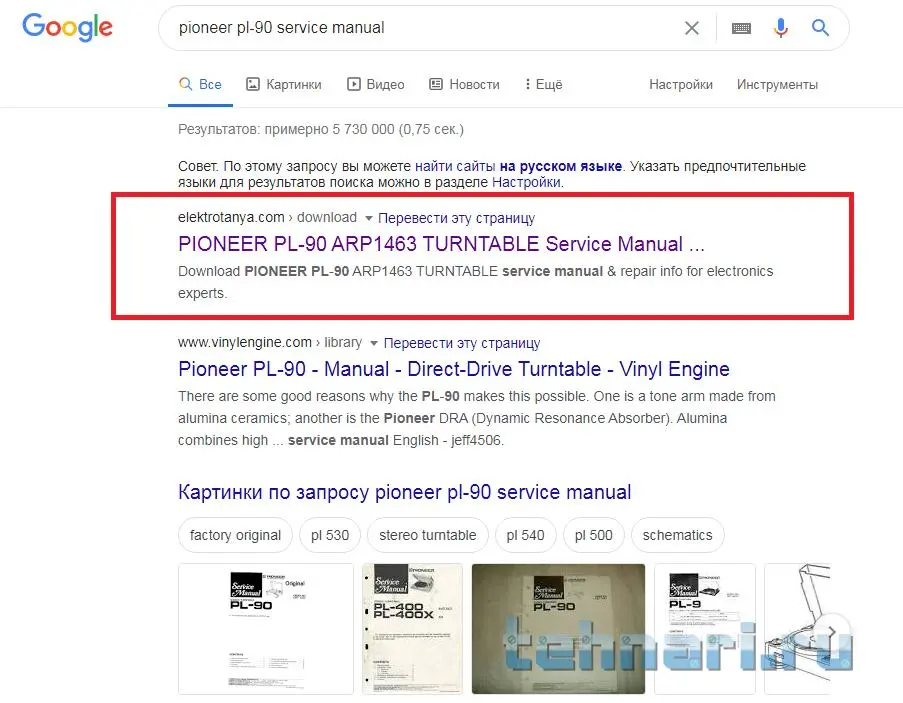The width and height of the screenshot is (903, 703).
Task: Select the pl 530 filter chip
Action: pos(330,535)
